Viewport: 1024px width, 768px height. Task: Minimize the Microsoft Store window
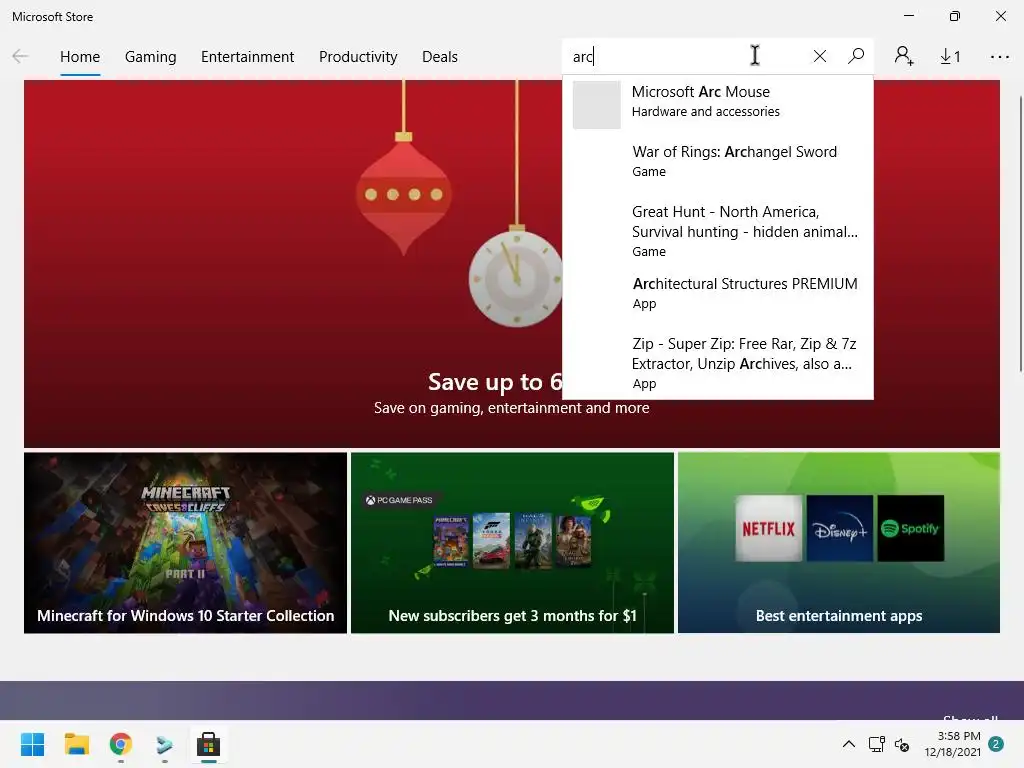click(908, 16)
